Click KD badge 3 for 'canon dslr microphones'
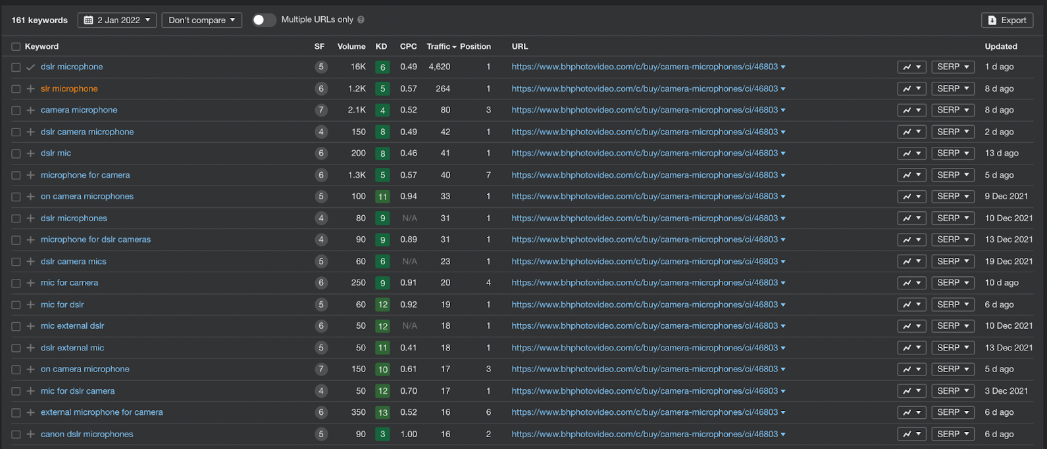Image resolution: width=1047 pixels, height=449 pixels. [381, 434]
